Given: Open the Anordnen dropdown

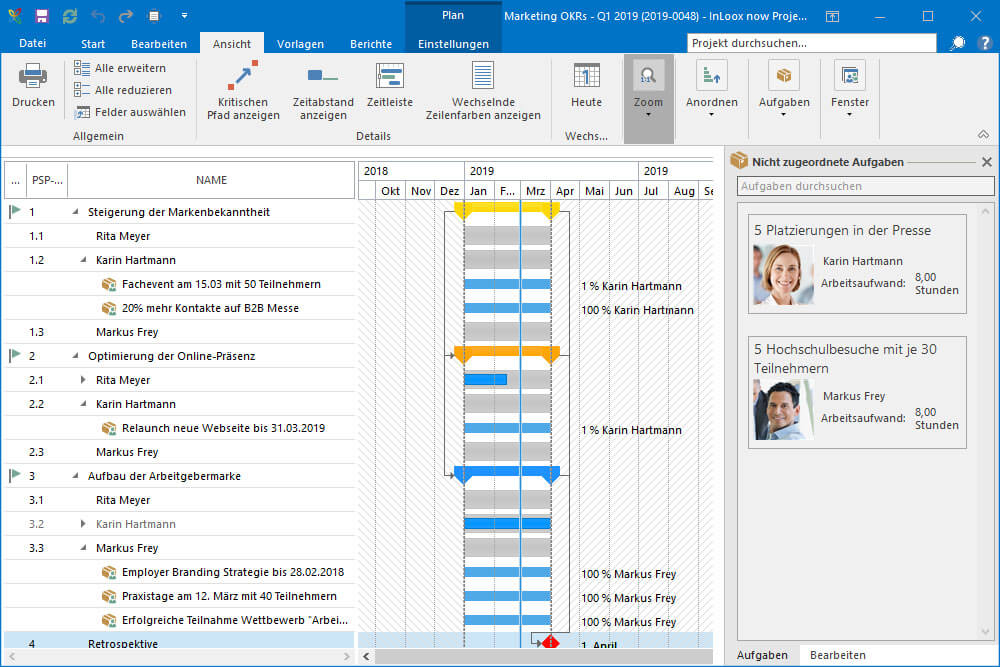Looking at the screenshot, I should tap(712, 89).
